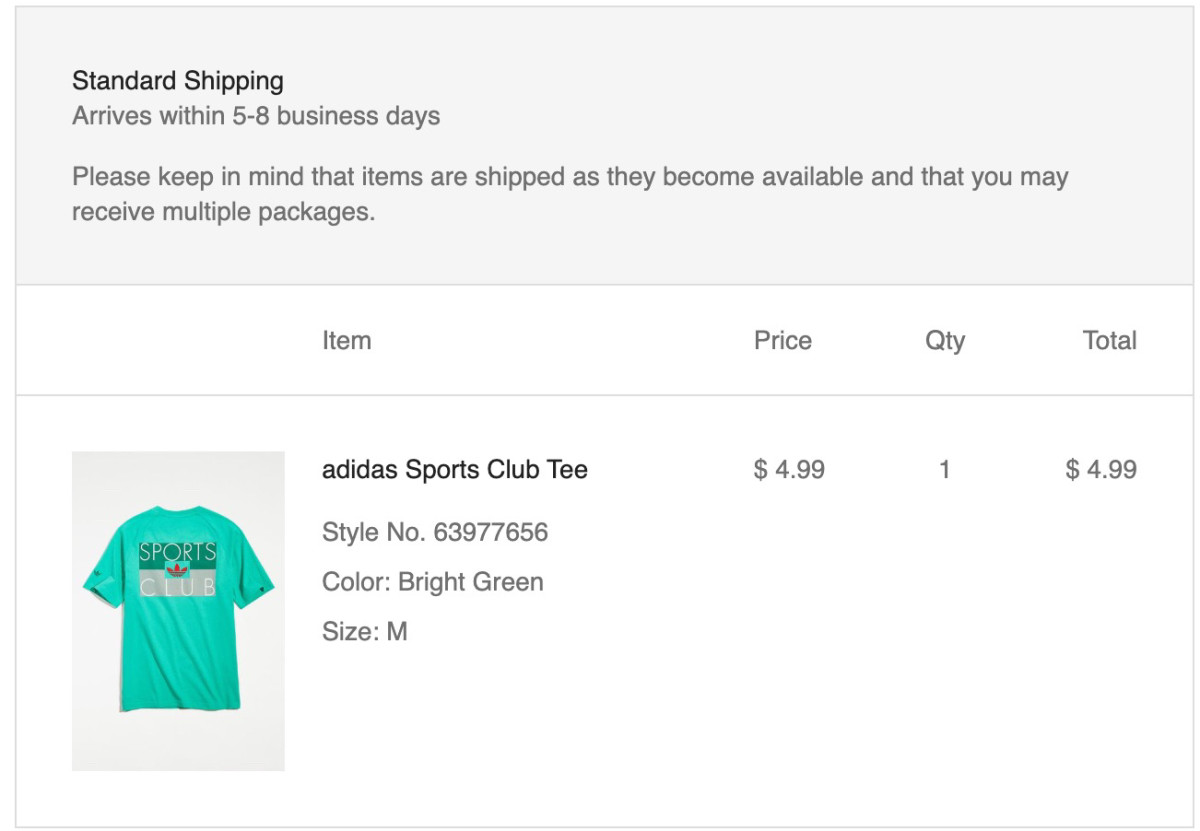
Task: Click the adidas trefoil logo on shirt
Action: coord(177,572)
